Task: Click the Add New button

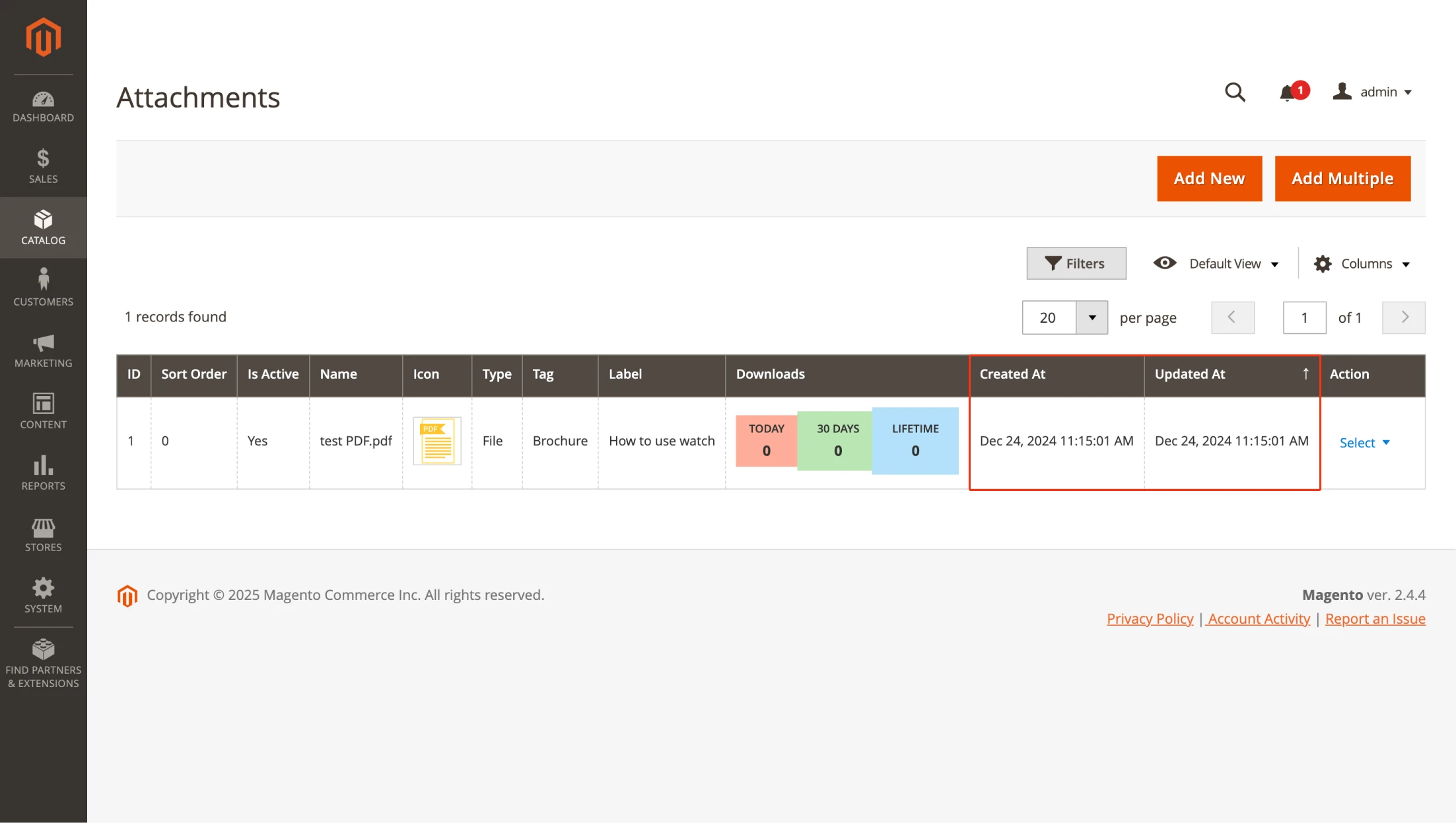Action: point(1209,179)
